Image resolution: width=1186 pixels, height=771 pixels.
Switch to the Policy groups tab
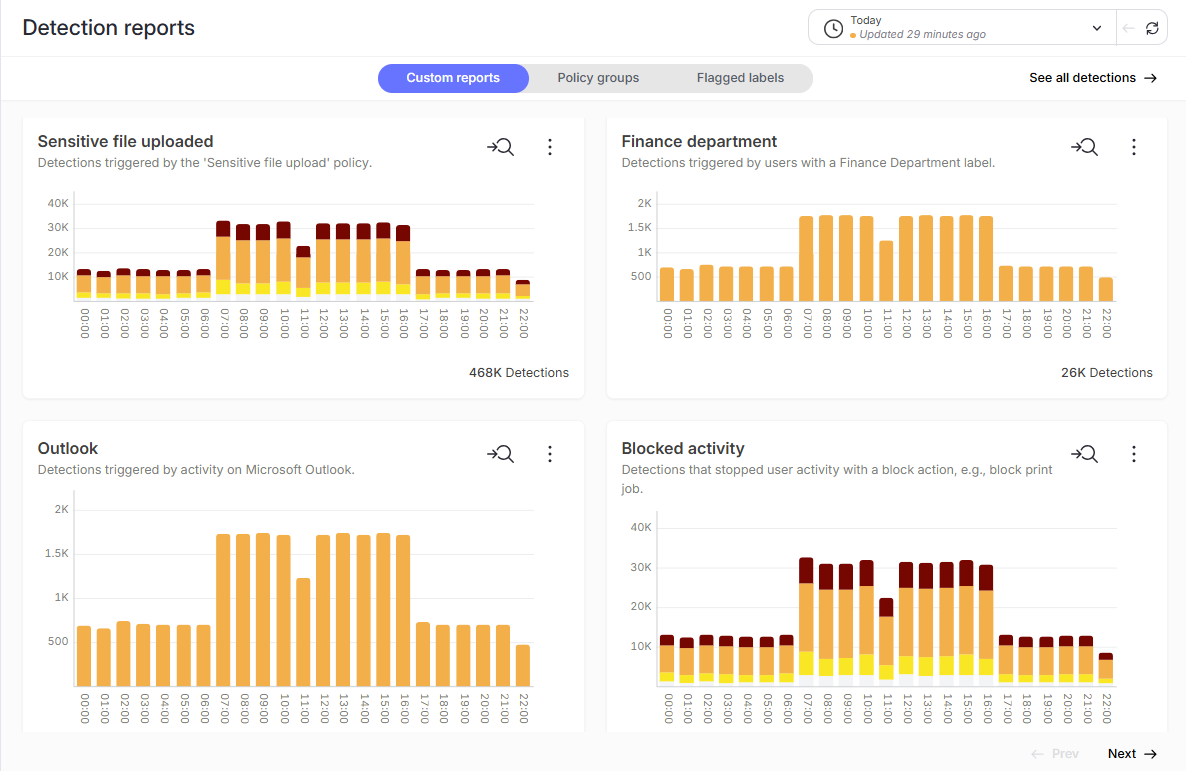pos(598,77)
